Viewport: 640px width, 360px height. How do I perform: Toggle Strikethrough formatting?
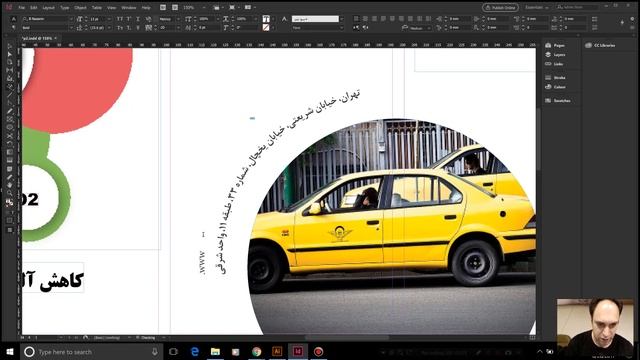click(138, 28)
